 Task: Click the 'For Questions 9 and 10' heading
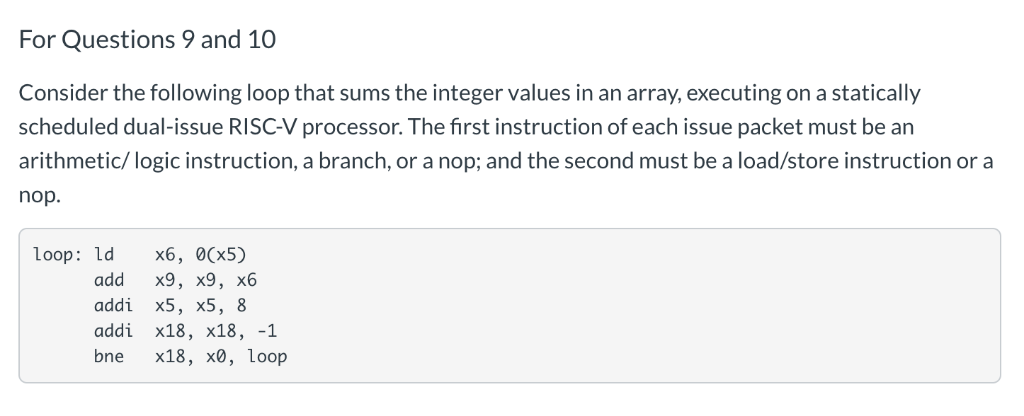(x=147, y=40)
